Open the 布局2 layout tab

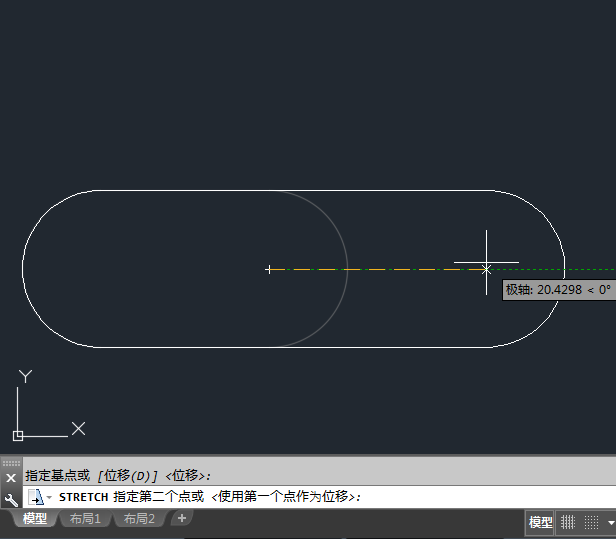[139, 519]
